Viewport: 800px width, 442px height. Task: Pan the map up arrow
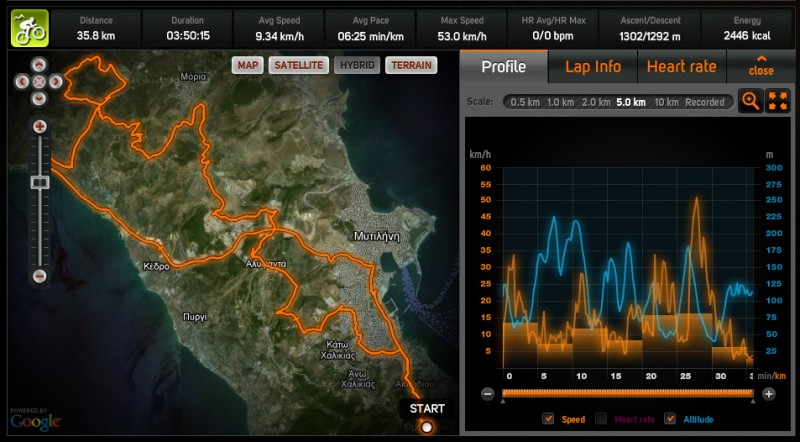tap(39, 64)
